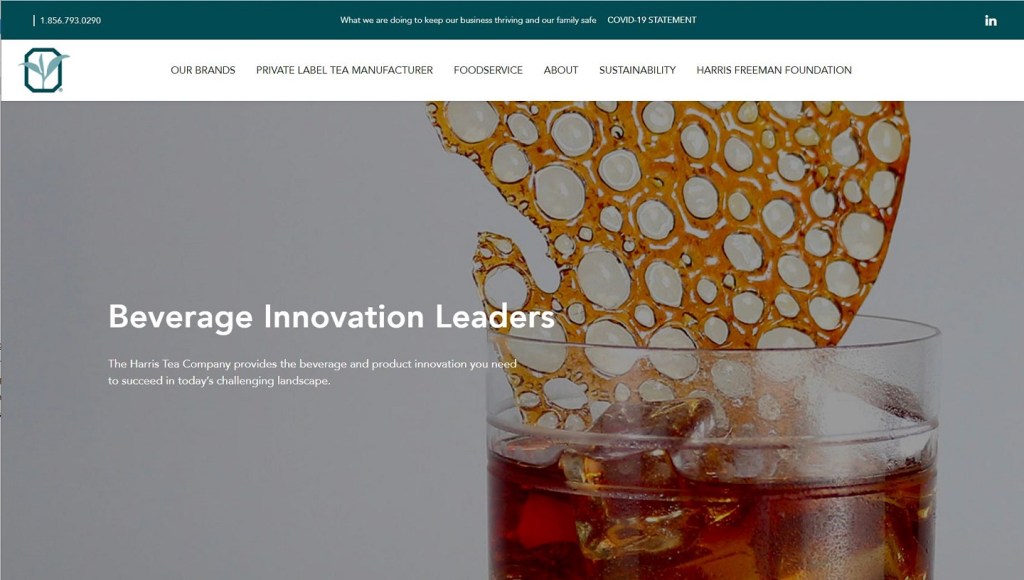Open HARRIS FREEMAN FOUNDATION nav item
1024x580 pixels.
[774, 70]
